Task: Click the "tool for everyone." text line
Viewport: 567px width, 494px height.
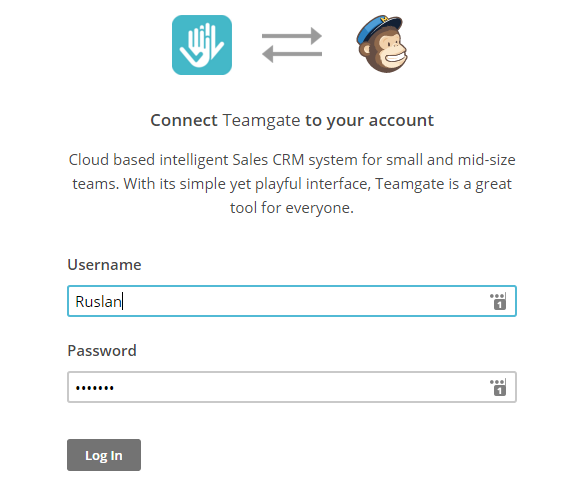Action: (x=292, y=208)
